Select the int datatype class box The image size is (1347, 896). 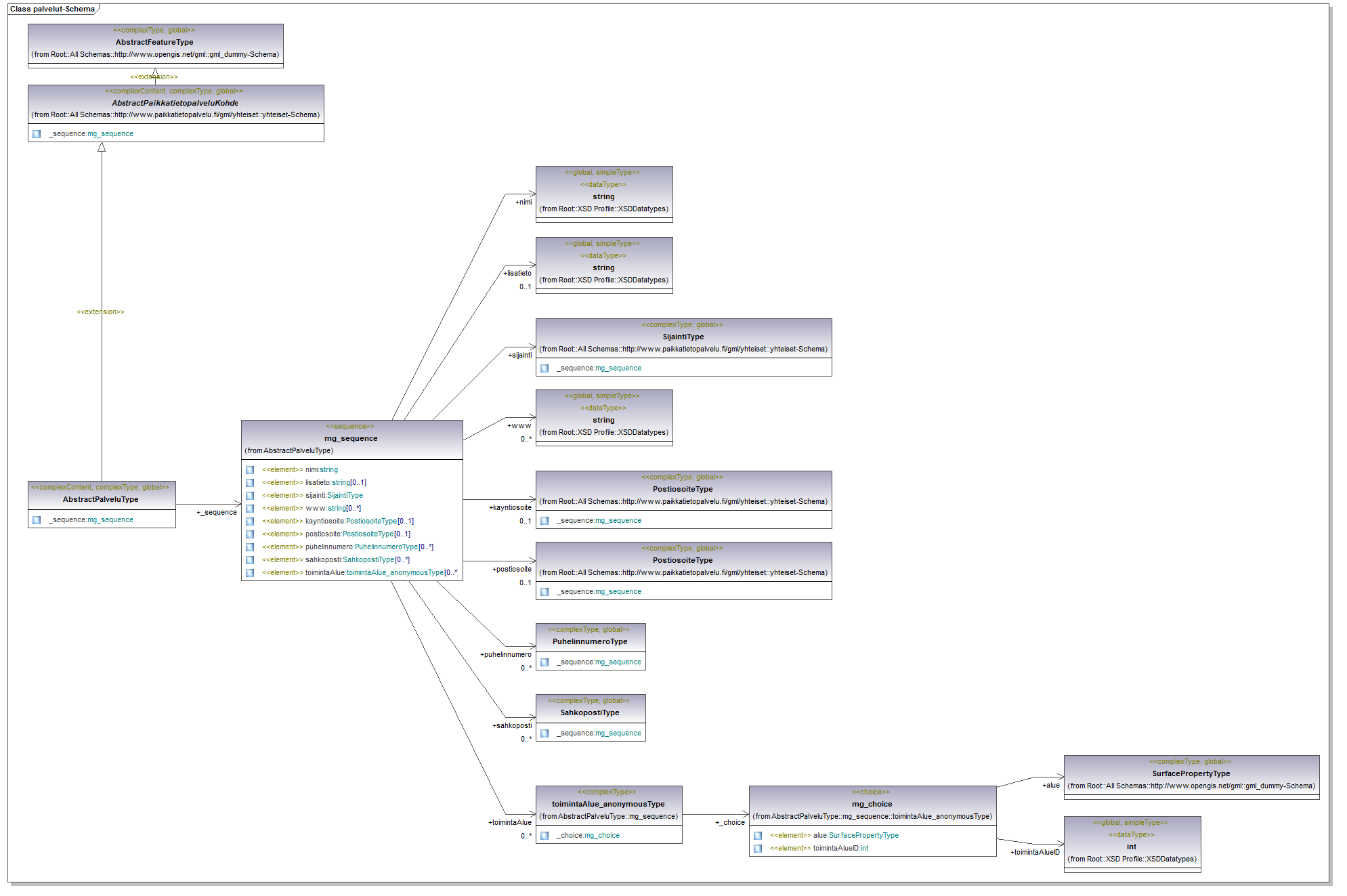click(x=1132, y=845)
